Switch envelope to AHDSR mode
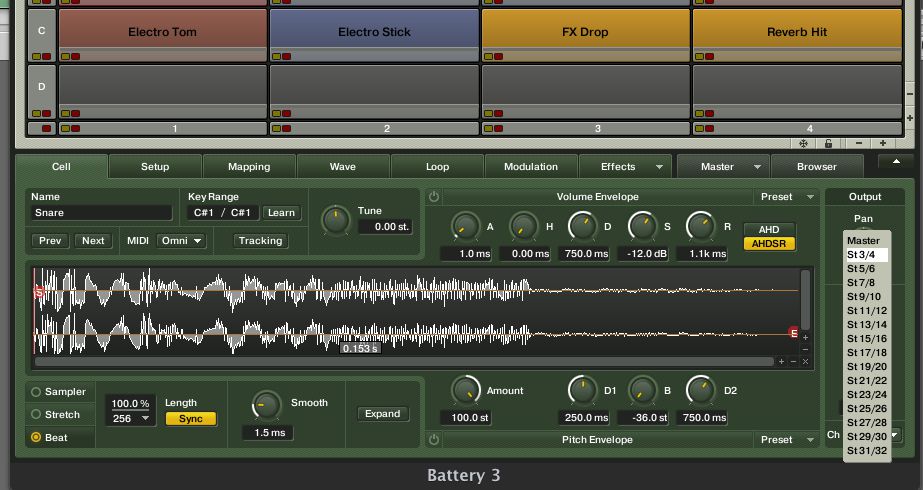This screenshot has width=923, height=490. [x=769, y=243]
